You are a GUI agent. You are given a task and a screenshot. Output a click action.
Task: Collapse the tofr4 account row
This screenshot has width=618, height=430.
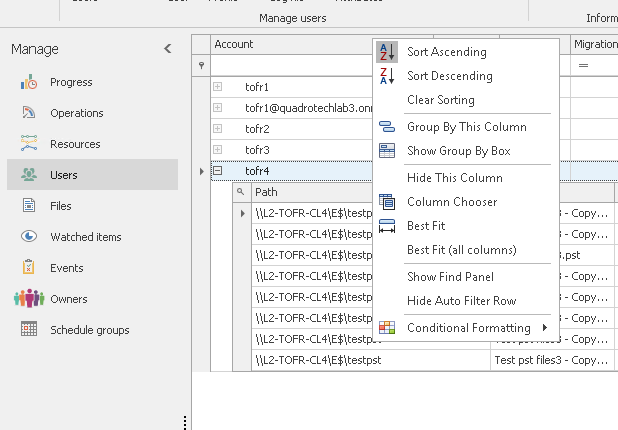[218, 171]
